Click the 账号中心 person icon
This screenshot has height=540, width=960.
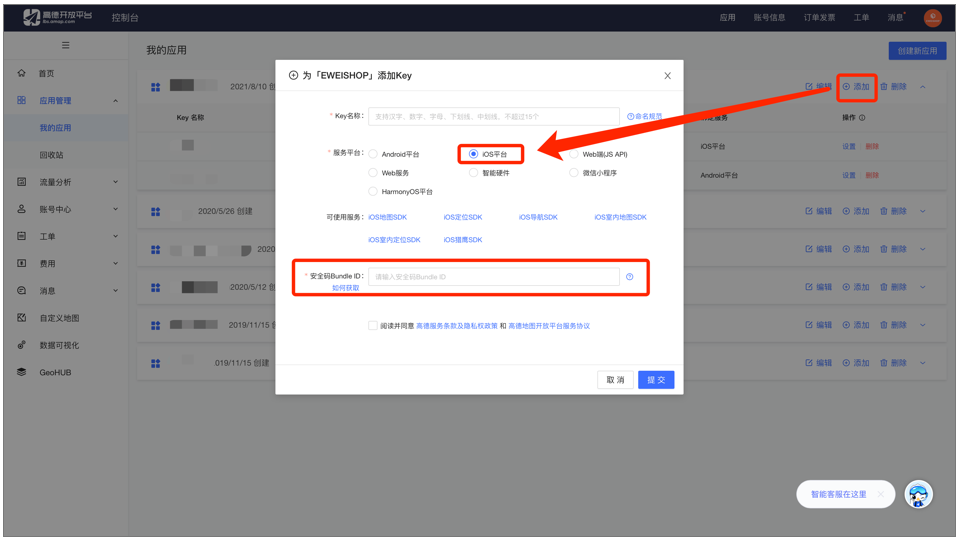(x=21, y=209)
